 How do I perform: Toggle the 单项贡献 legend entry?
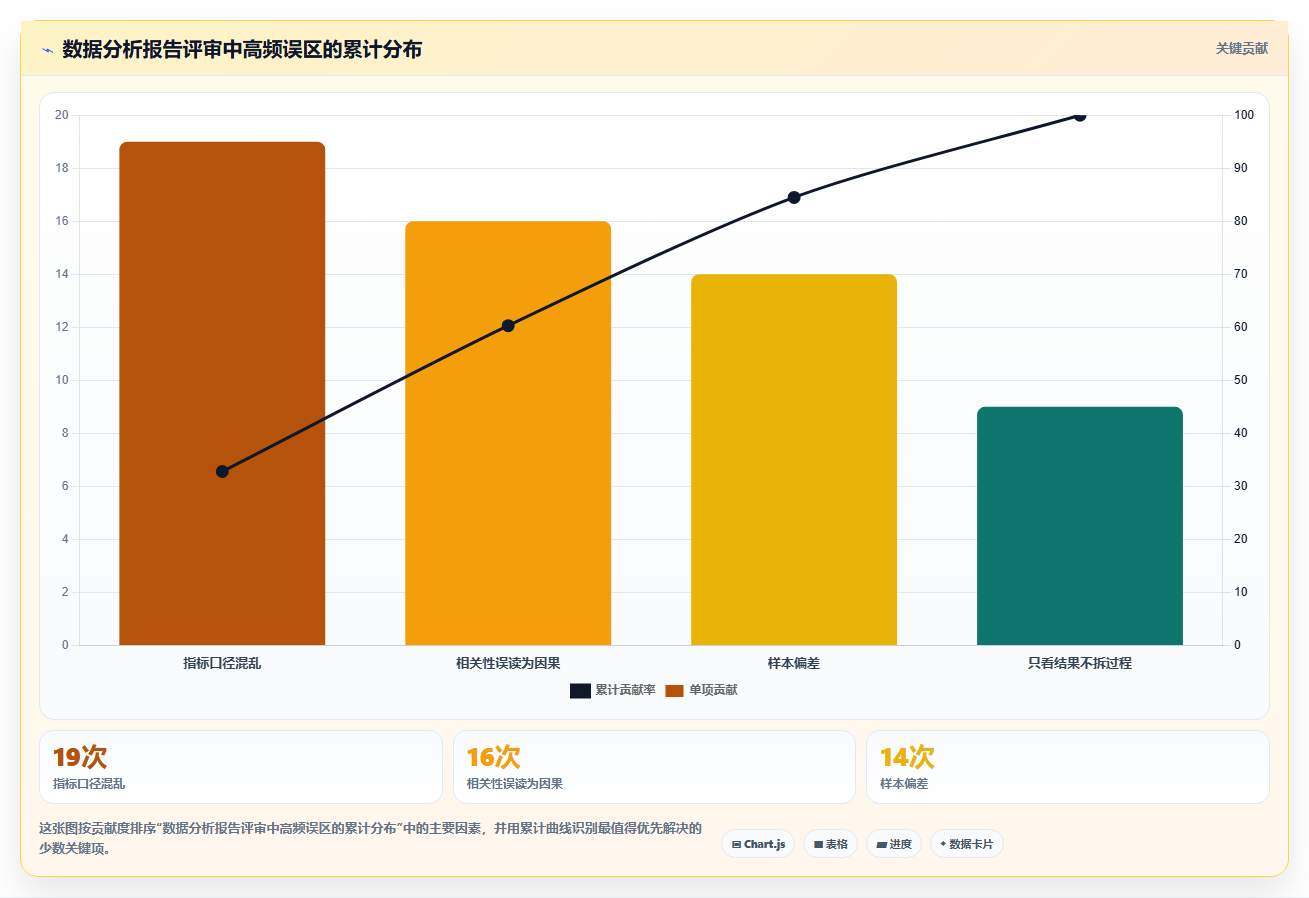click(x=701, y=690)
